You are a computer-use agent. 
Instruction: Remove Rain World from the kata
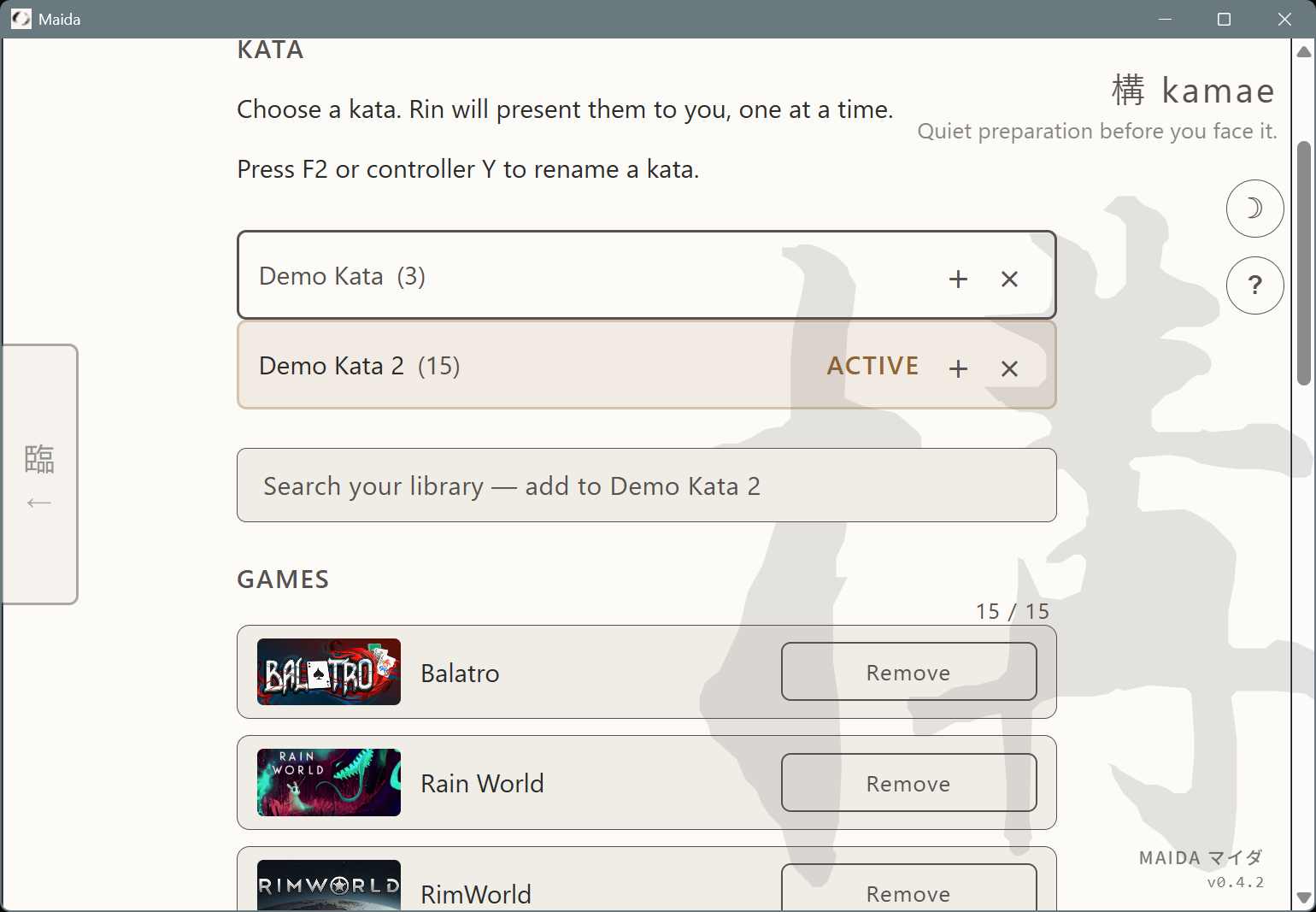908,782
